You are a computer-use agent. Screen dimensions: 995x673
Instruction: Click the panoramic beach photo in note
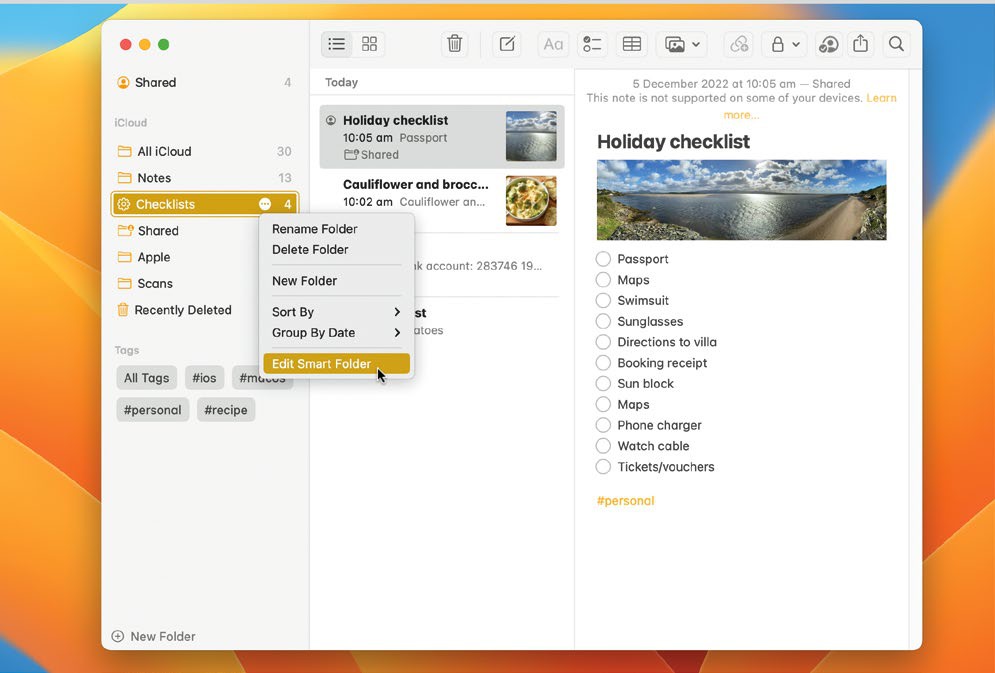pos(741,200)
